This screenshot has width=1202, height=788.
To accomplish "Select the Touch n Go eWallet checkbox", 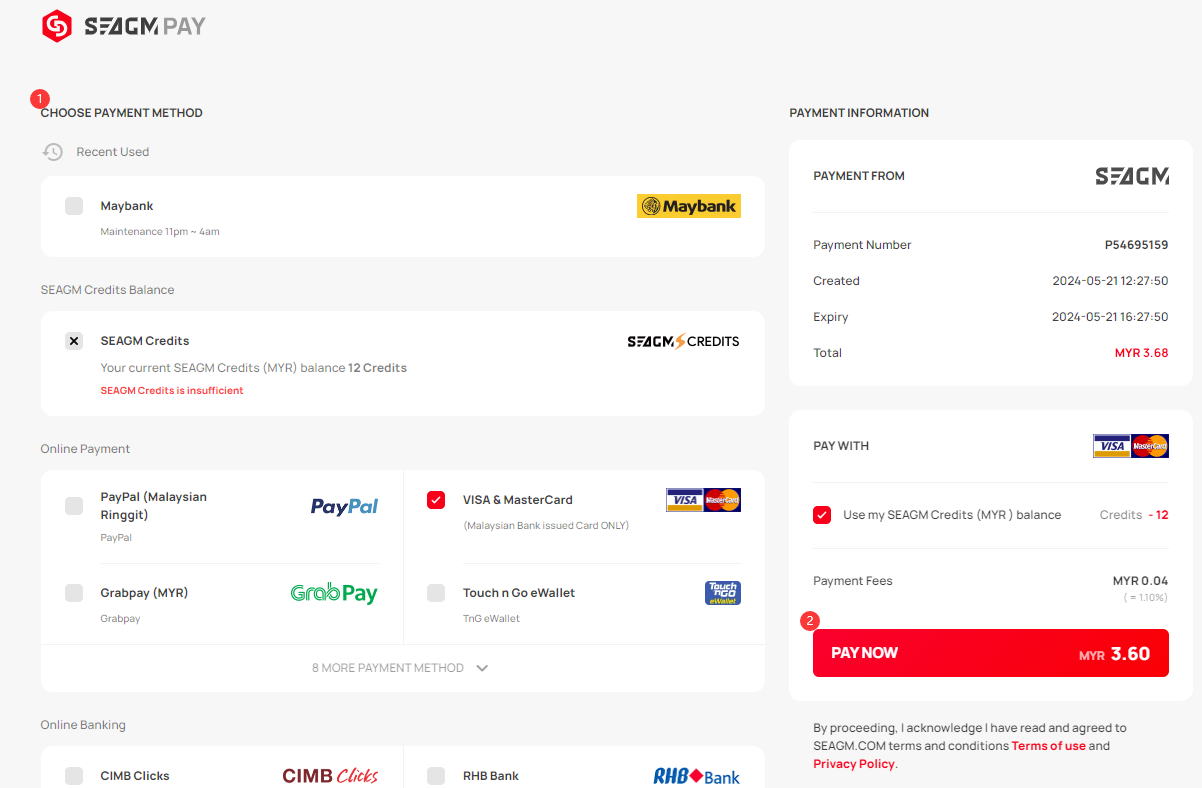I will 436,593.
